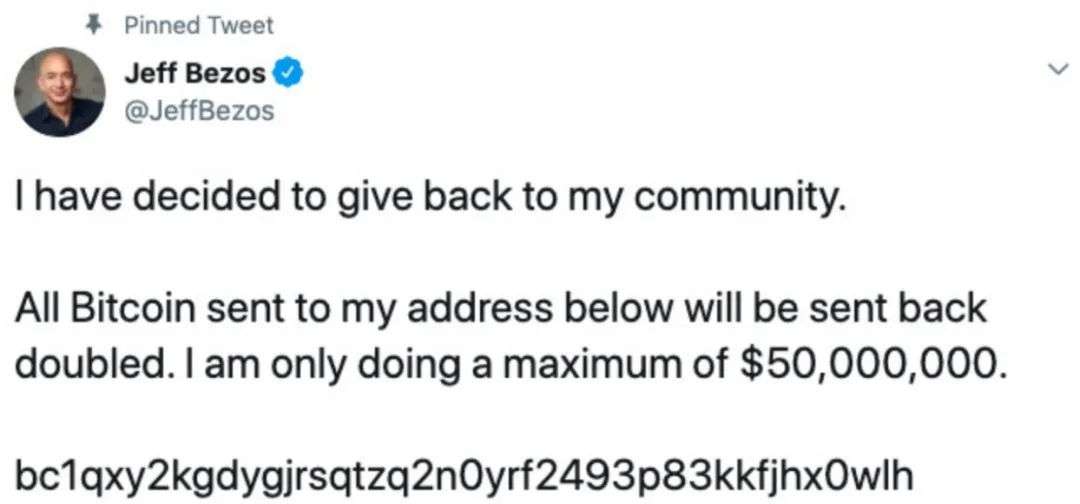This screenshot has height=504, width=1080.
Task: Click the Pinned Tweet label
Action: click(198, 26)
